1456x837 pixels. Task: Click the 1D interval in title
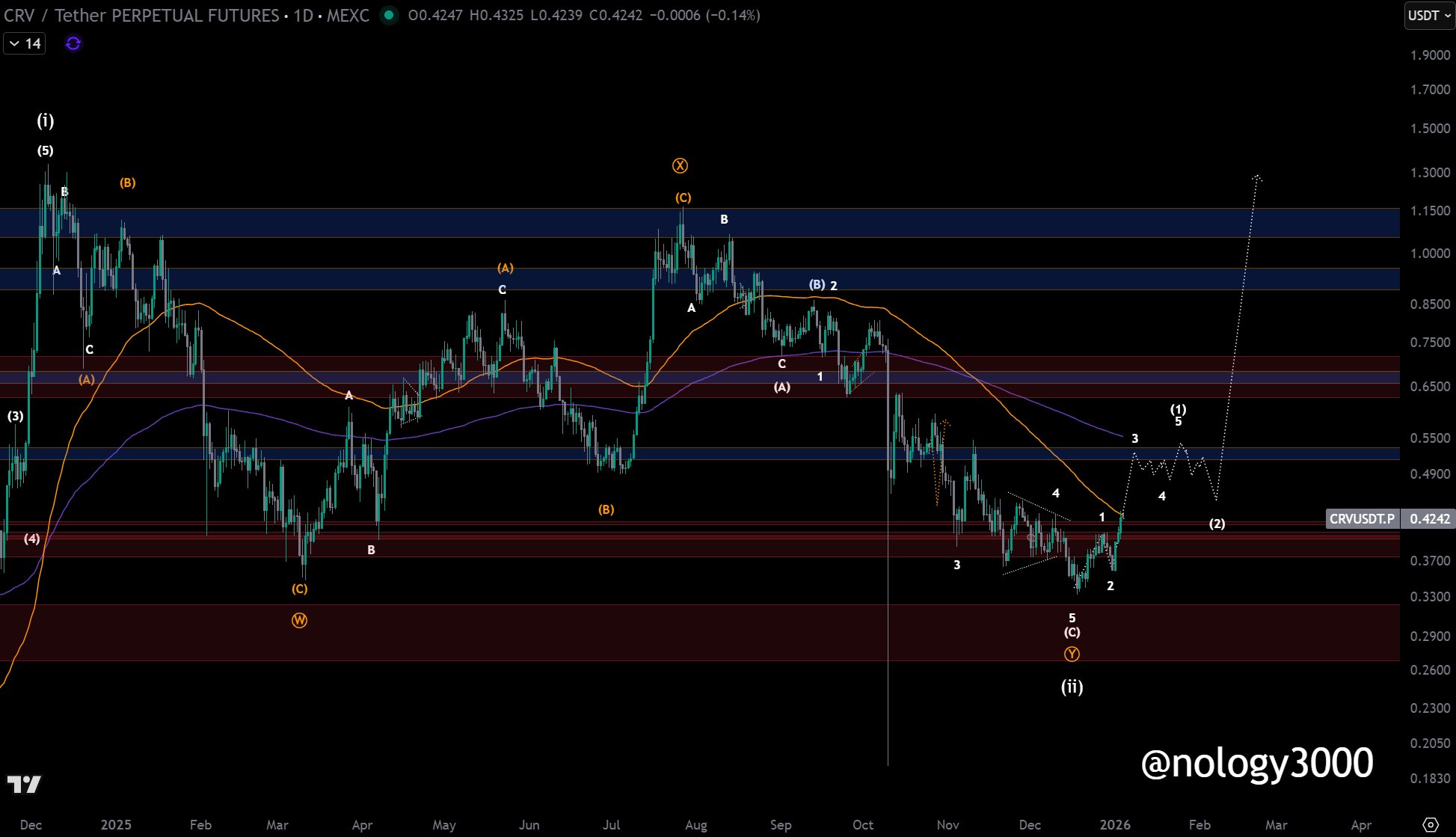click(x=303, y=15)
